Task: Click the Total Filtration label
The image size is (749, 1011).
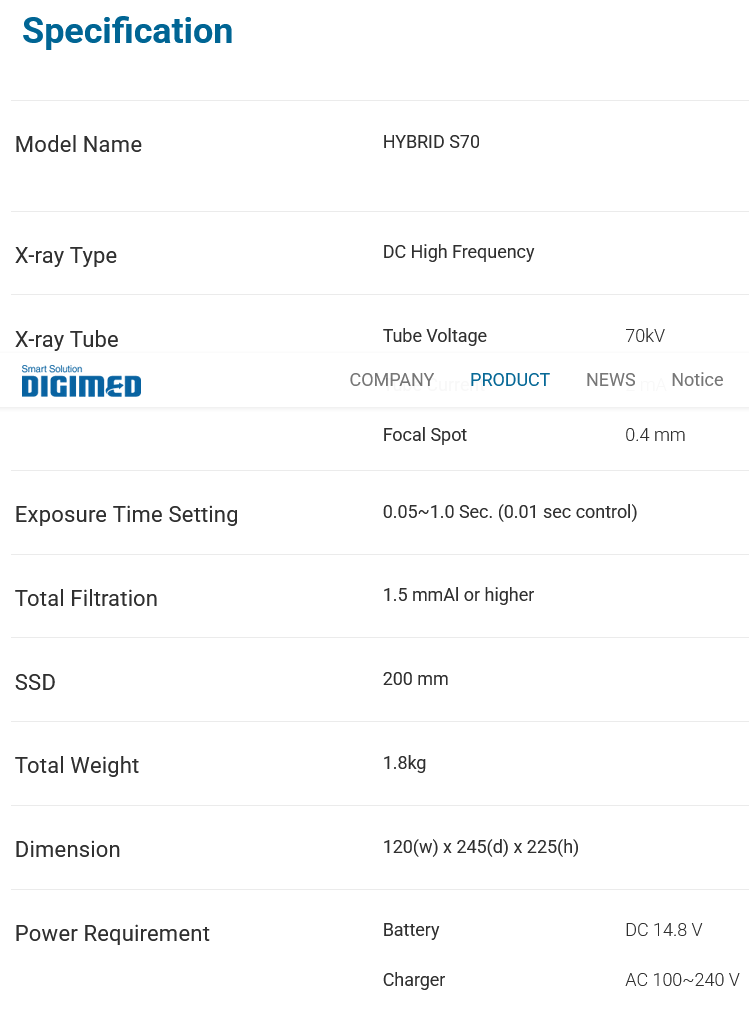Action: (86, 598)
